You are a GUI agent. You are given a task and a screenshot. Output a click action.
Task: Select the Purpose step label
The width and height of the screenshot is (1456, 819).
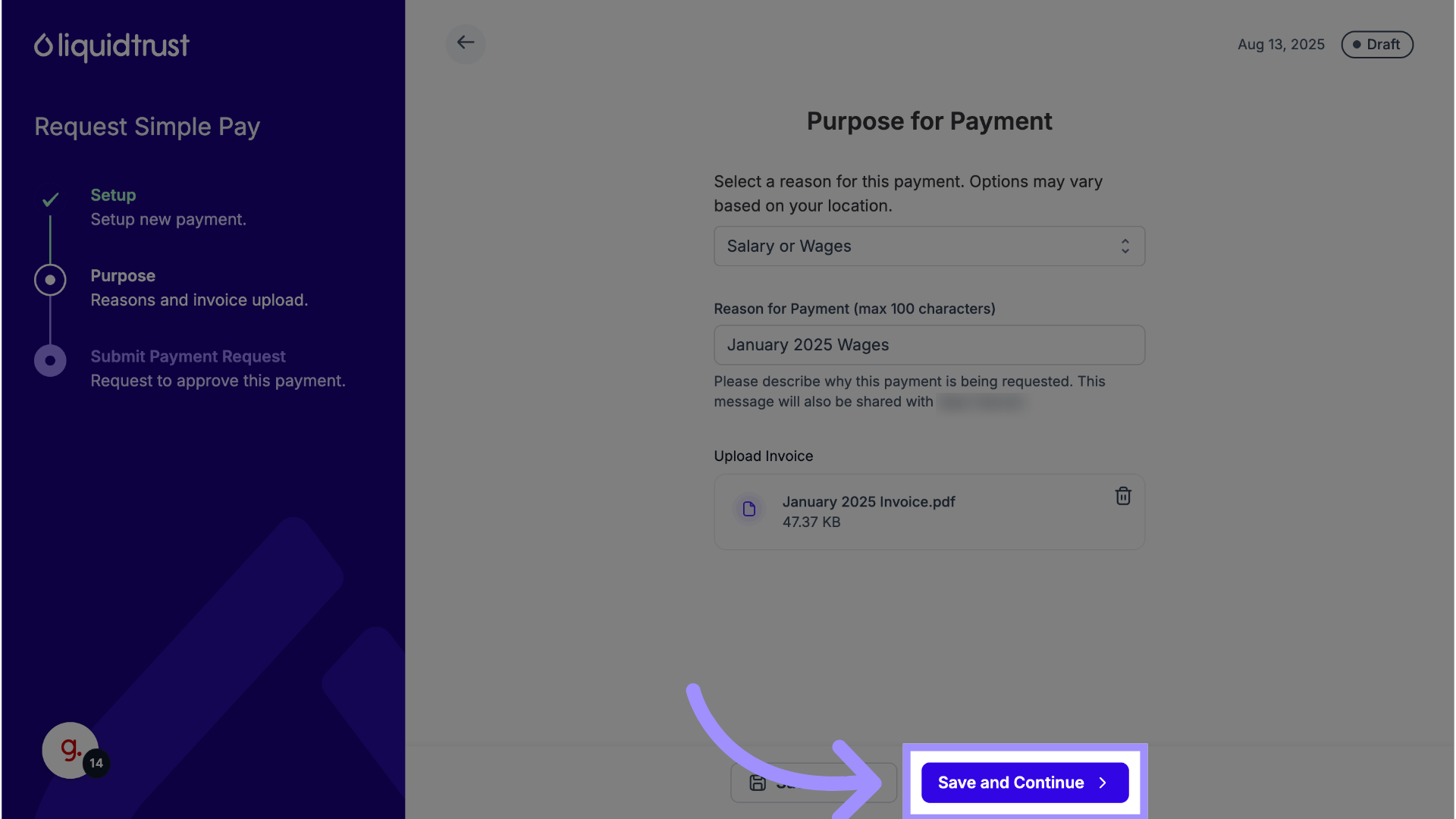pos(123,276)
